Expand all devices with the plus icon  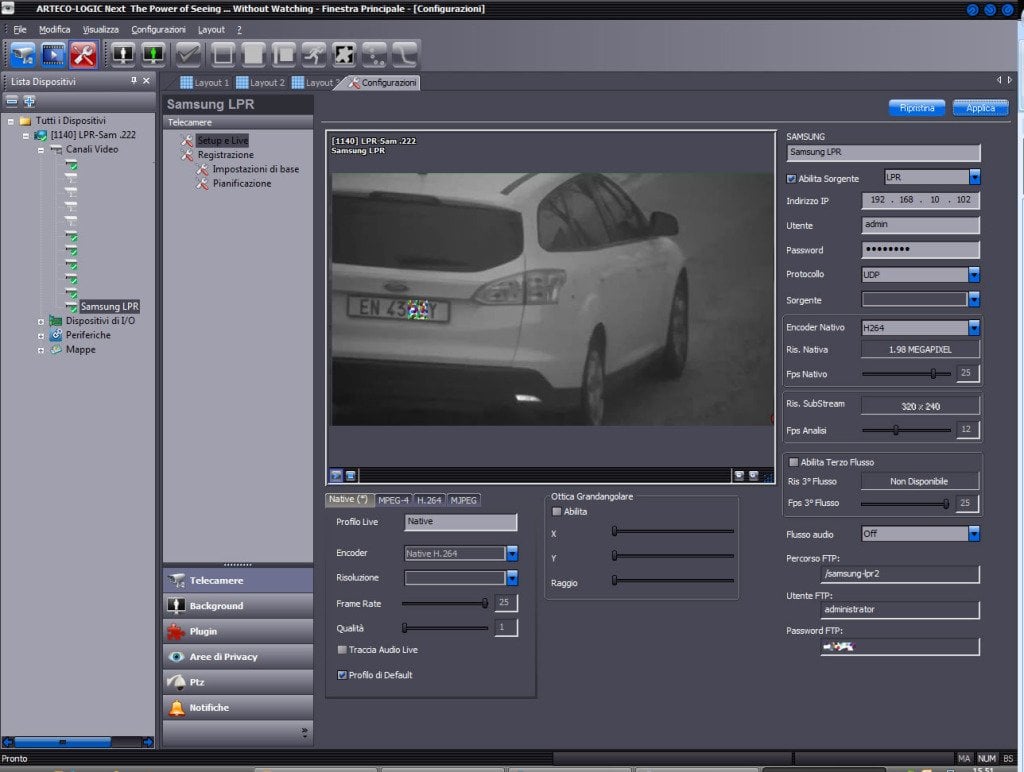(x=29, y=101)
